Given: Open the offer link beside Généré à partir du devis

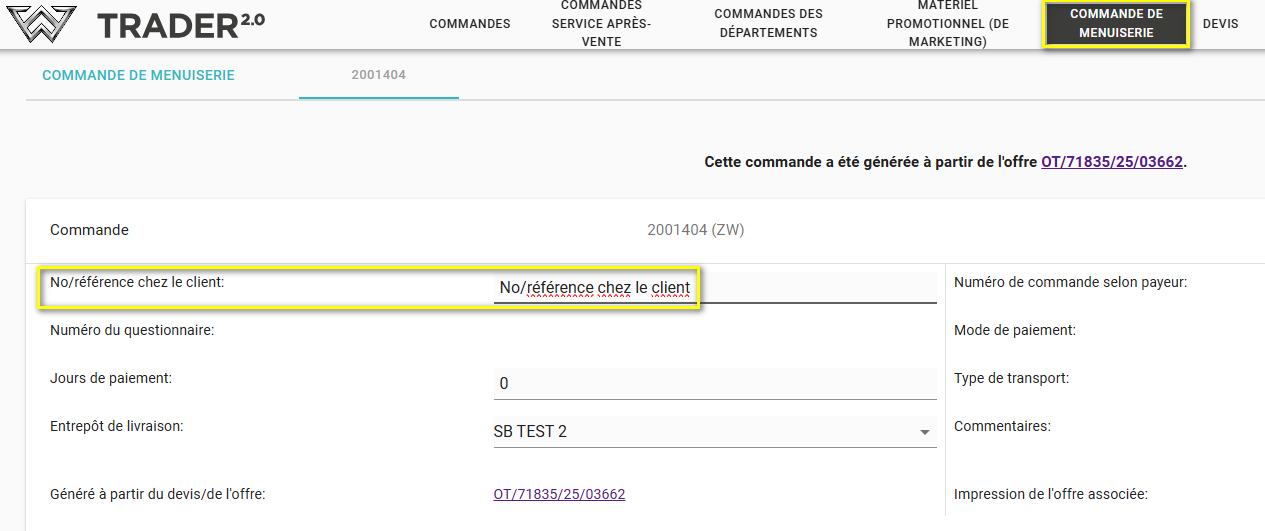Looking at the screenshot, I should point(559,494).
